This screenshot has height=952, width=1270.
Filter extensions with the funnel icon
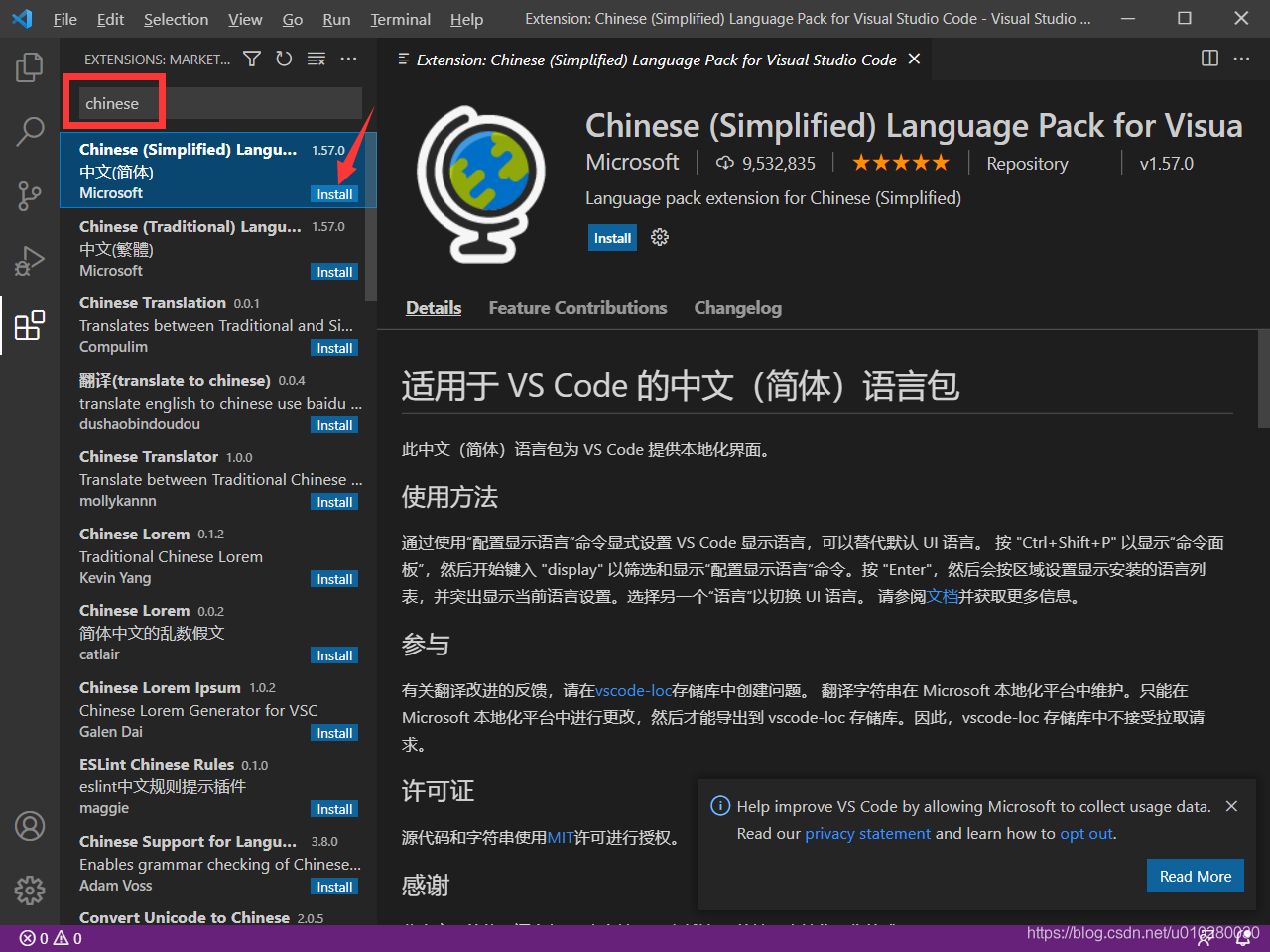(x=252, y=59)
